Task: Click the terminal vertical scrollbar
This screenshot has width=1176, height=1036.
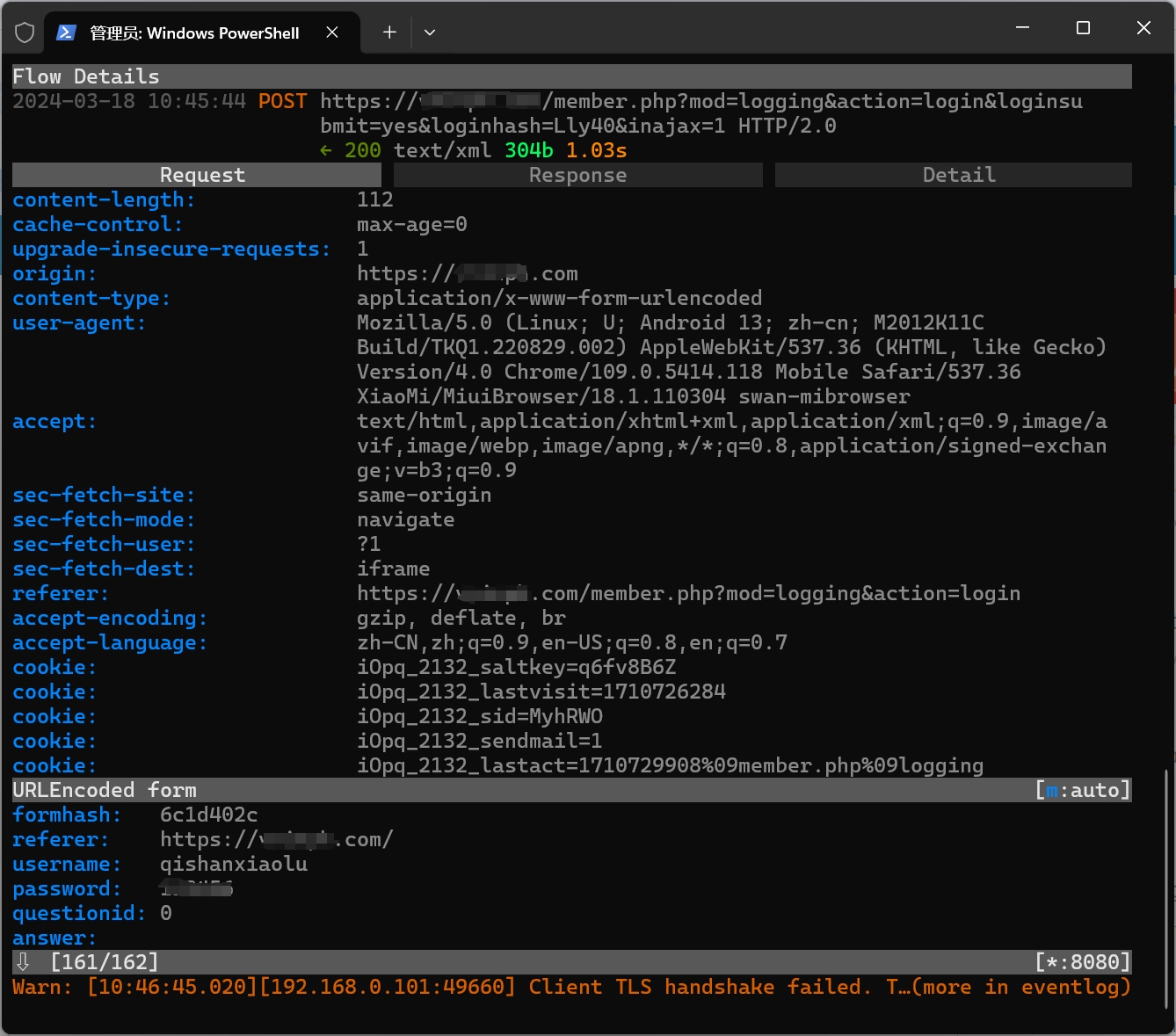Action: pyautogui.click(x=1166, y=887)
